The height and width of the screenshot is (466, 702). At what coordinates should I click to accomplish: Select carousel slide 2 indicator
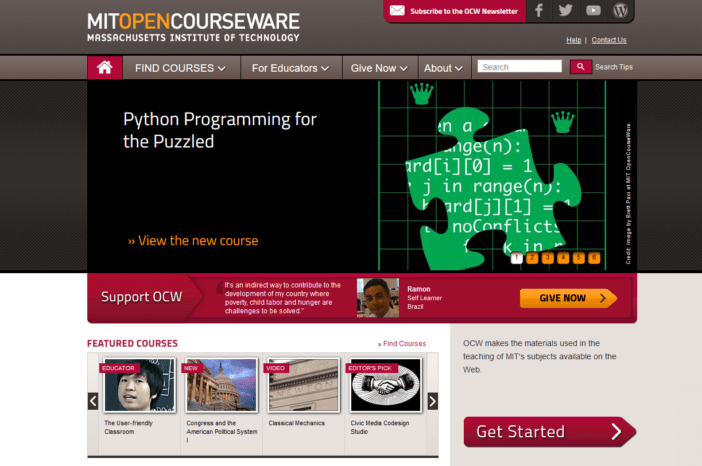point(532,258)
